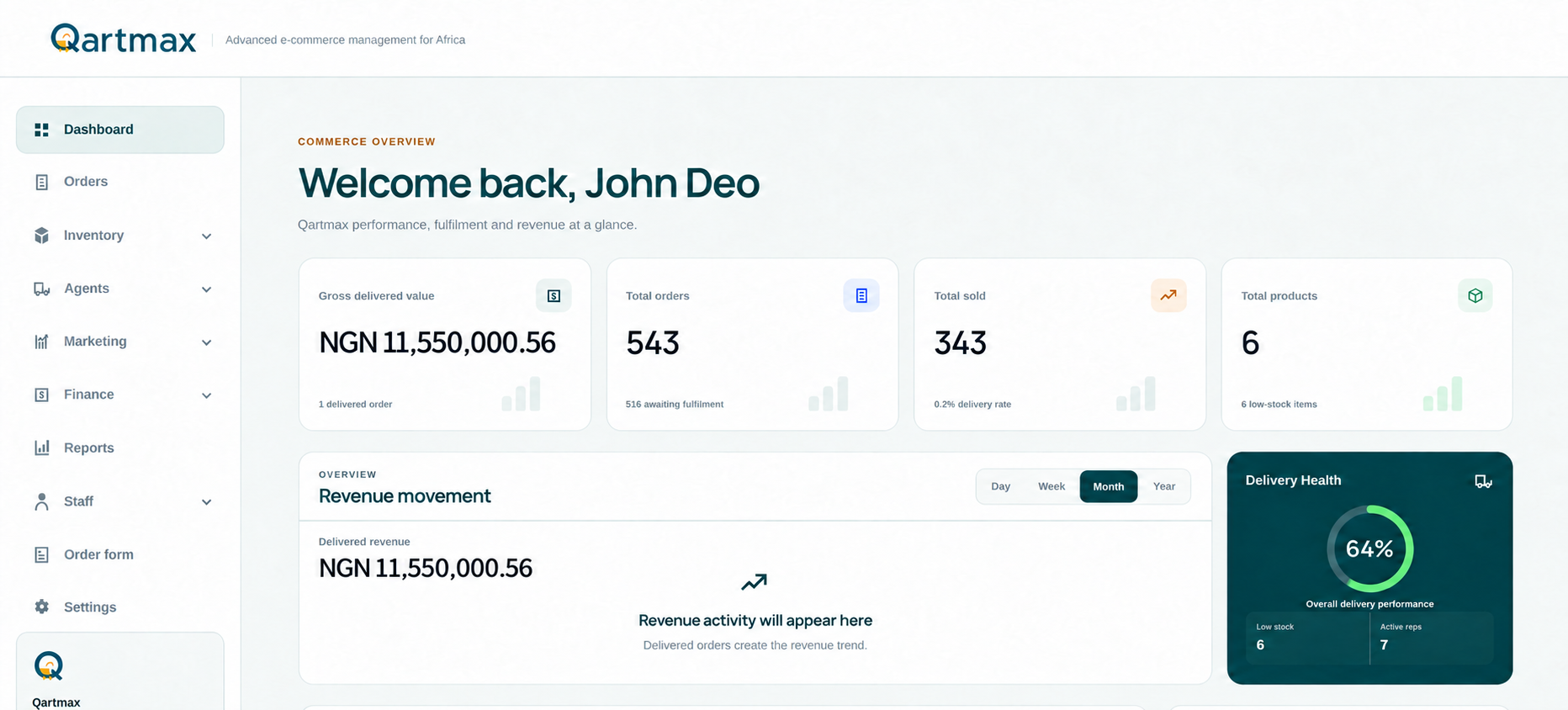Click the Inventory menu label
1568x710 pixels.
click(93, 236)
